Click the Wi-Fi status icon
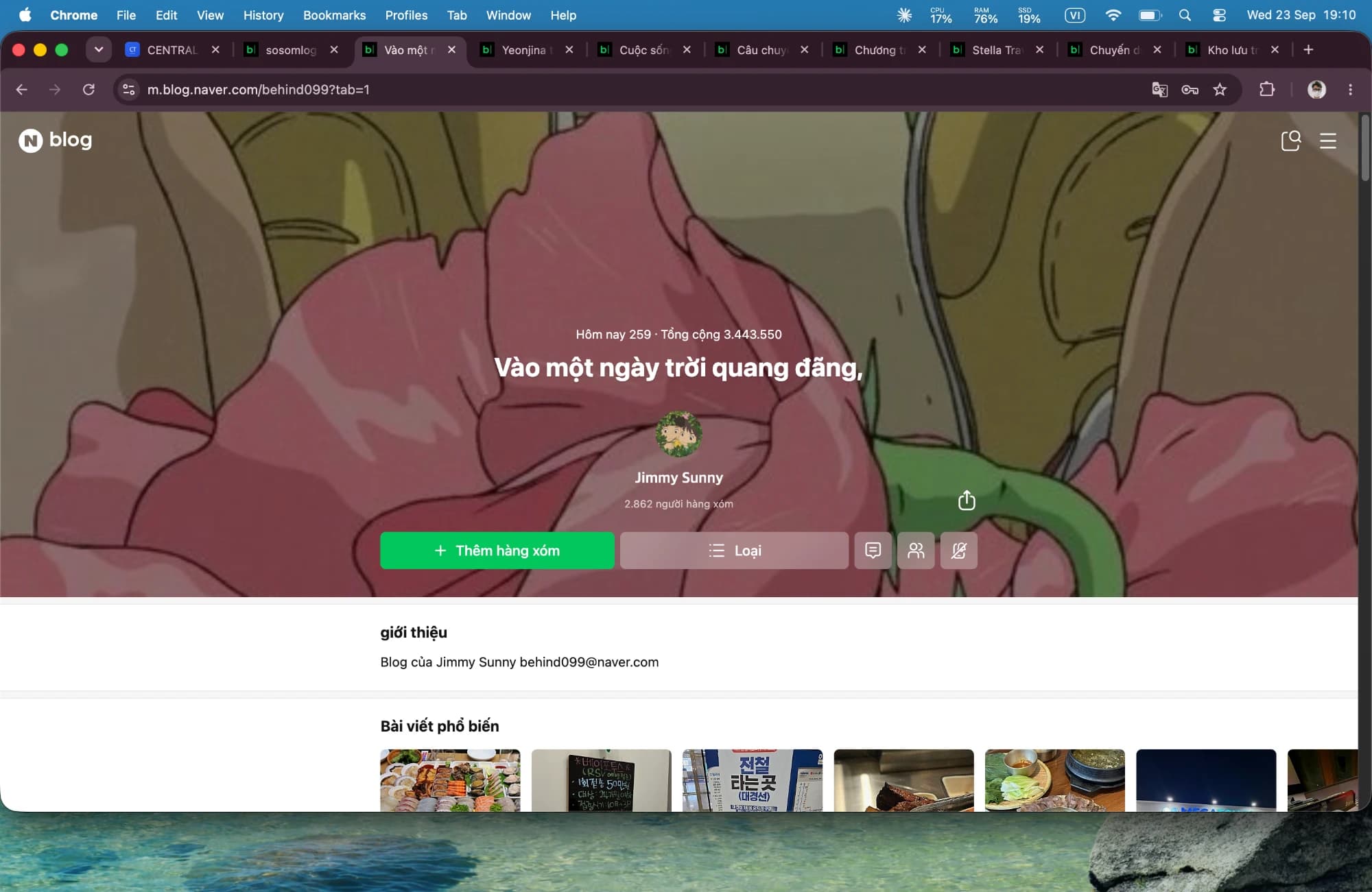Viewport: 1372px width, 892px height. 1113,15
